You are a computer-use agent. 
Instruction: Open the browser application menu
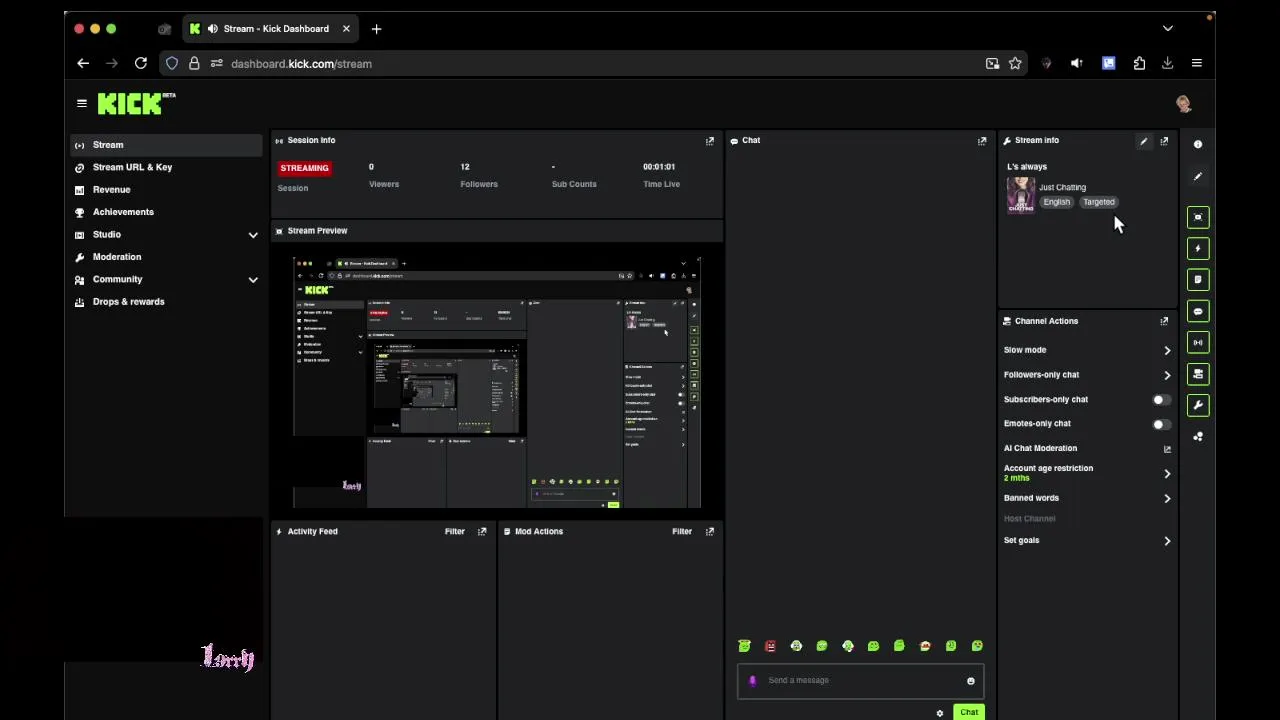coord(1196,63)
